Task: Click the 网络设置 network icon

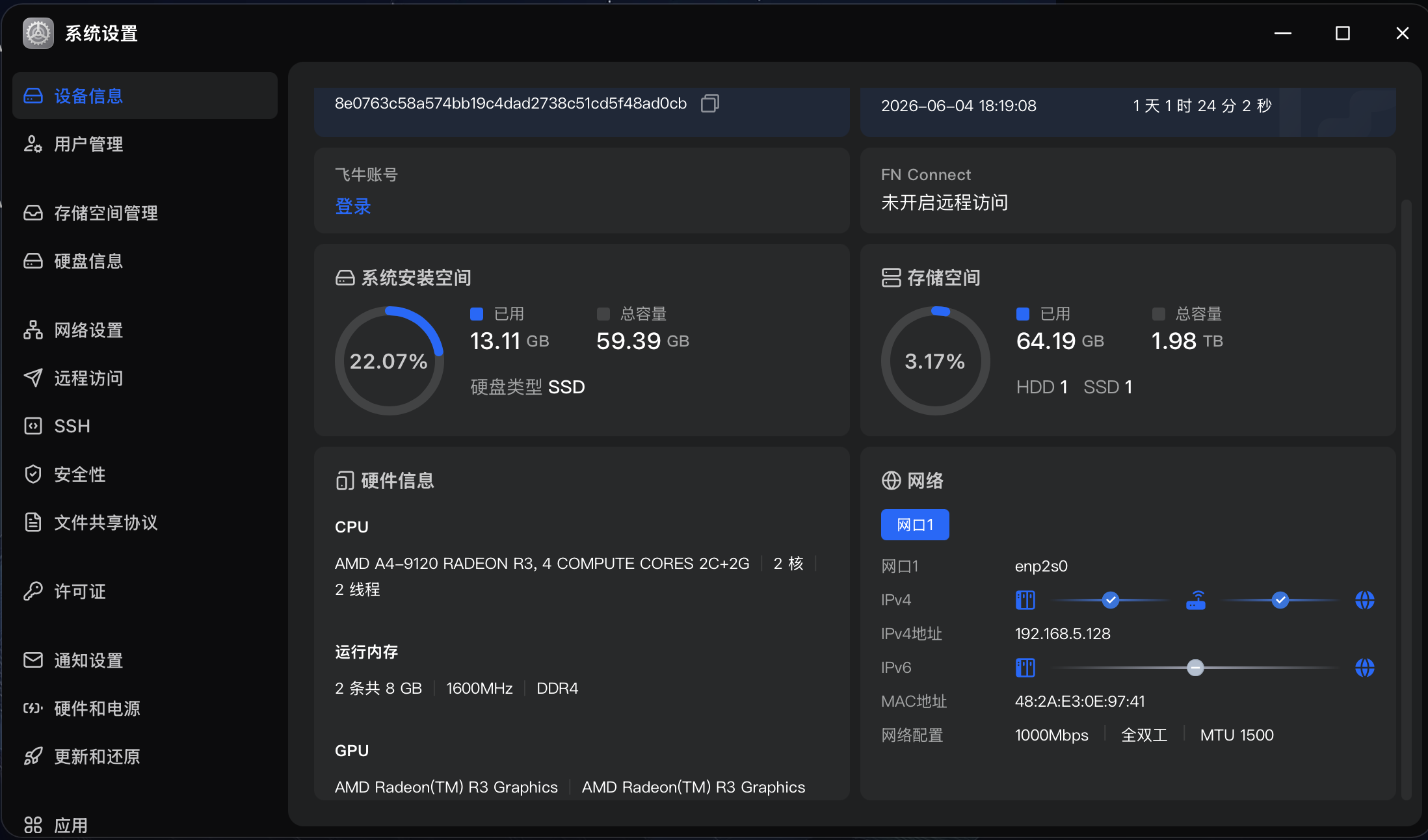Action: 33,330
